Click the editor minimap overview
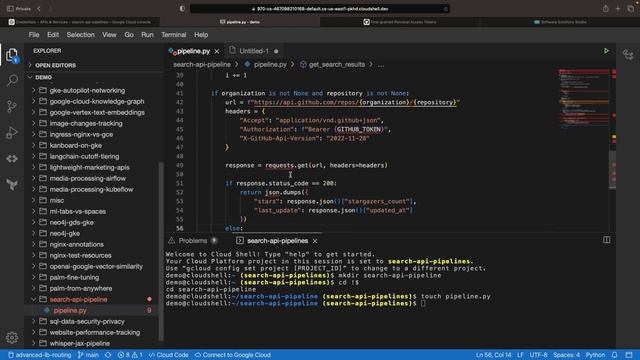This screenshot has width=640, height=360. click(584, 100)
